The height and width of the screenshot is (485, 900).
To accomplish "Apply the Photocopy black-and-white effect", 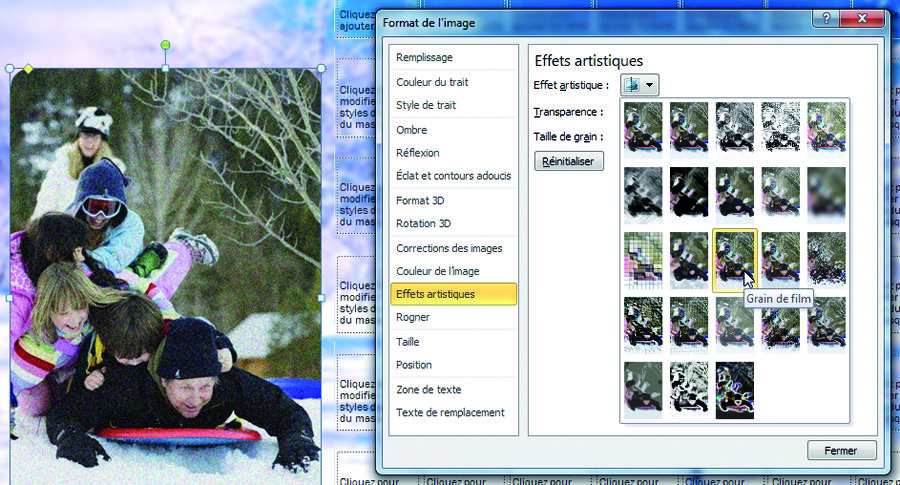I will 689,390.
